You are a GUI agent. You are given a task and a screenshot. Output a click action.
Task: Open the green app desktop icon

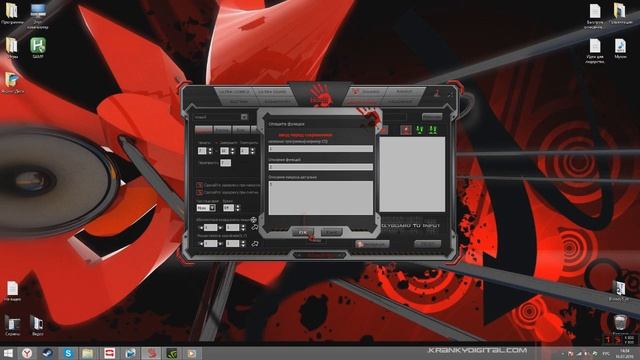pos(38,48)
